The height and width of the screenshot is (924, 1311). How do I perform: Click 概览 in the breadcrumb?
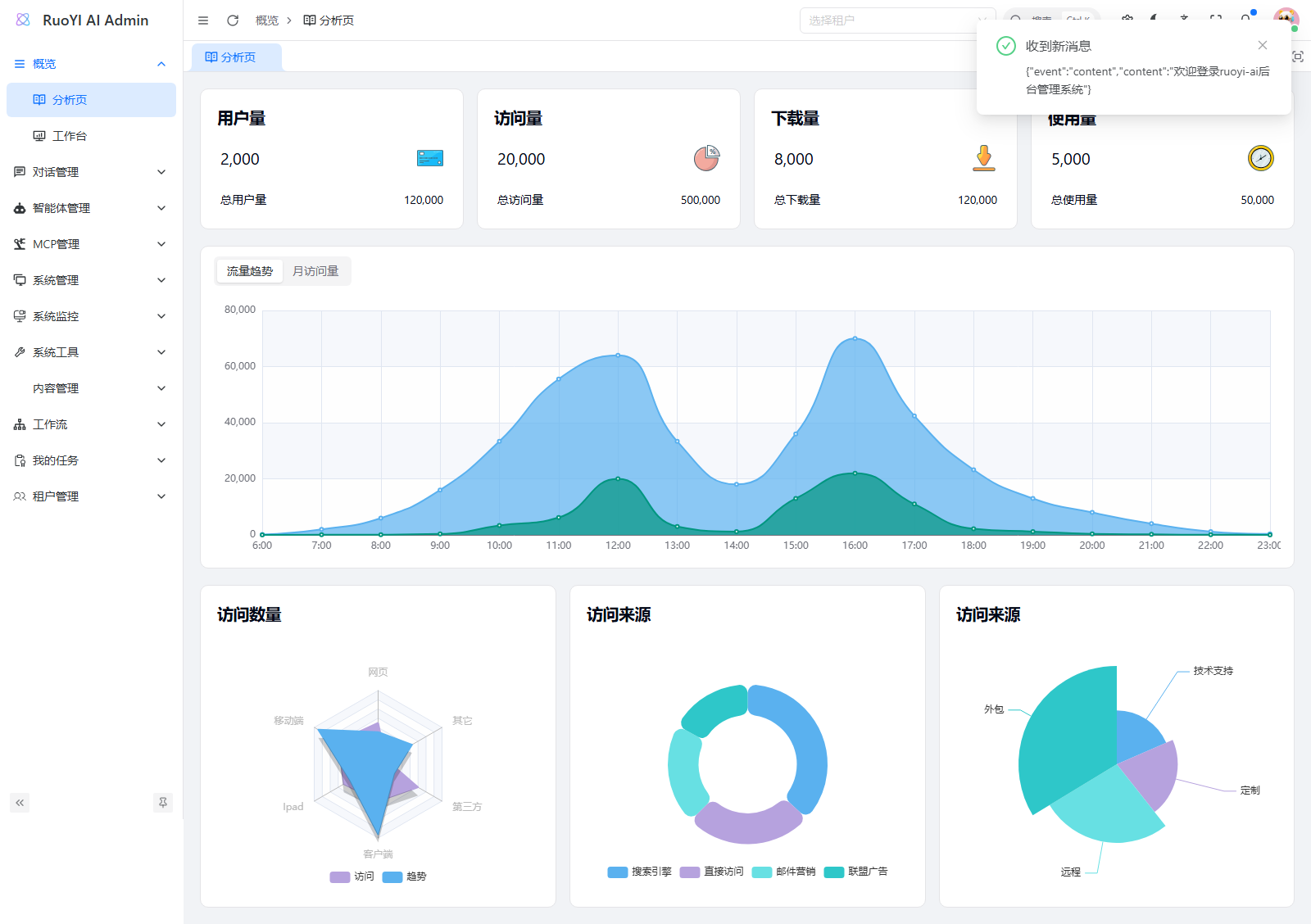[x=267, y=20]
